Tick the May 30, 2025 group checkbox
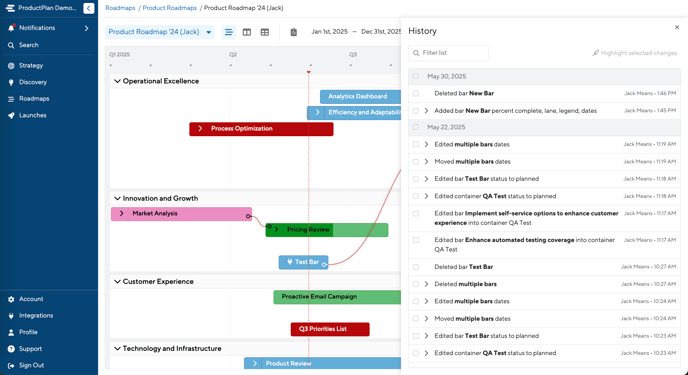688x375 pixels. coord(416,76)
